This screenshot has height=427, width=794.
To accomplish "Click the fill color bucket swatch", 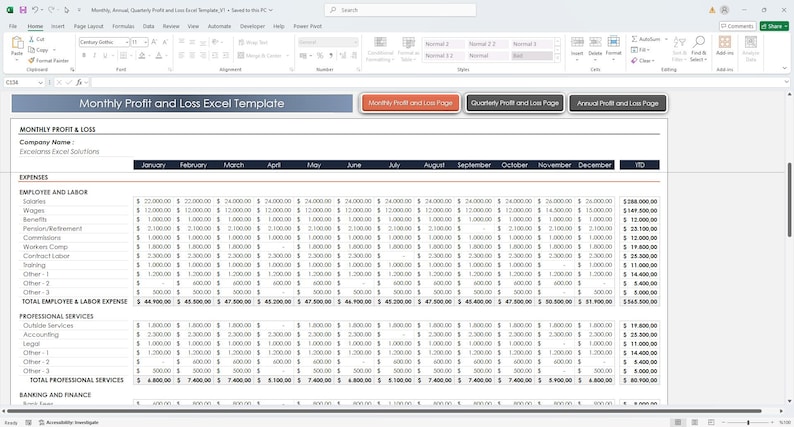I will point(142,56).
